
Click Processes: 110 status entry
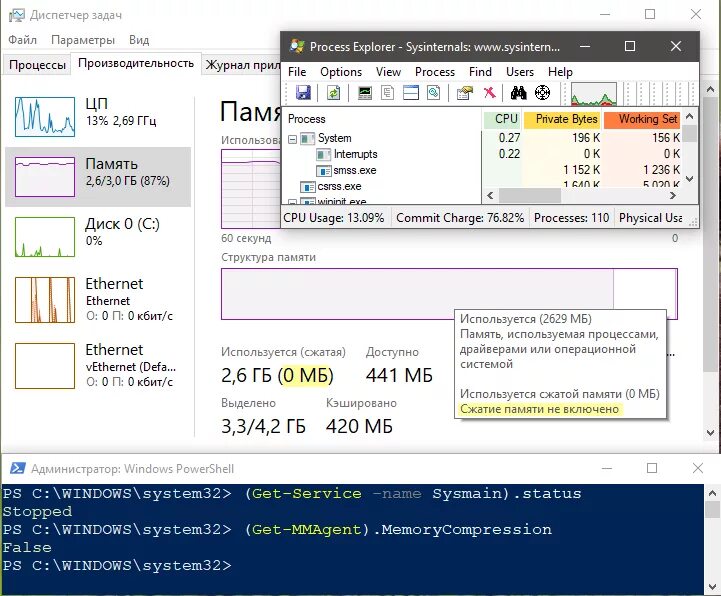point(572,218)
